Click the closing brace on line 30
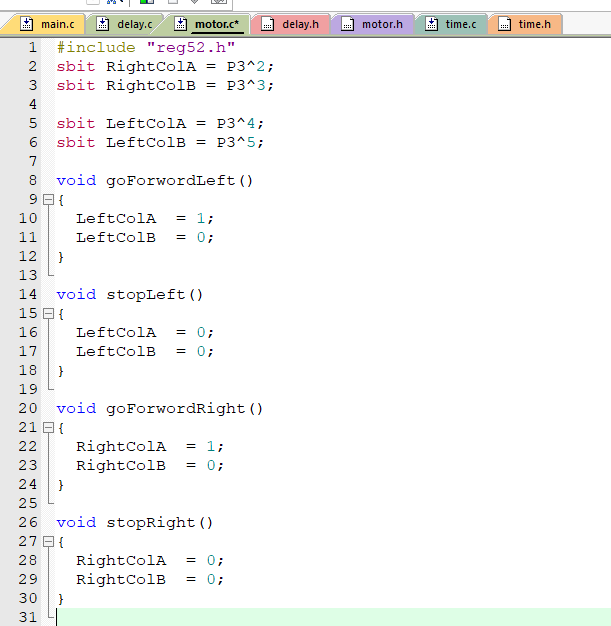The height and width of the screenshot is (626, 611). point(61,598)
